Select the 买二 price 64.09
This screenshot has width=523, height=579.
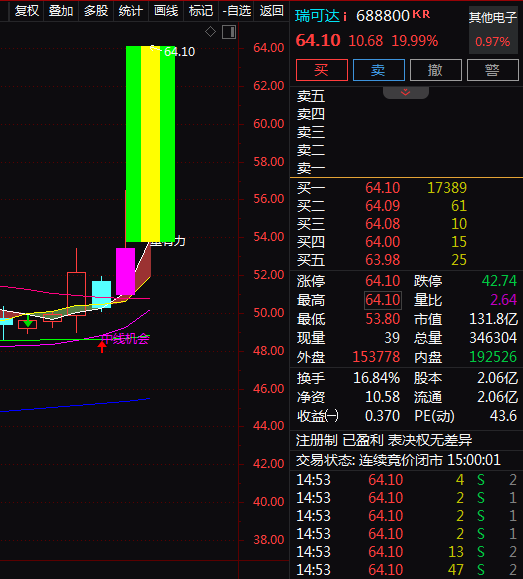[383, 206]
